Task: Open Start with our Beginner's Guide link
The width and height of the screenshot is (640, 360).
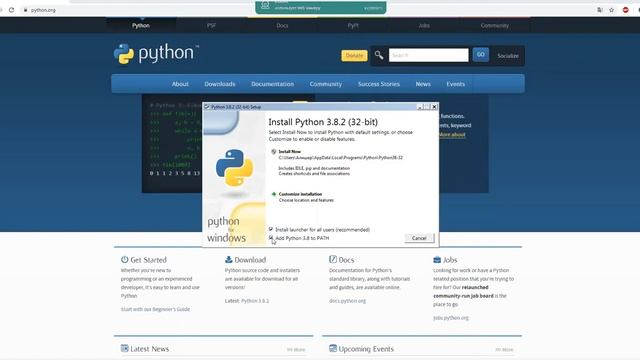Action: pyautogui.click(x=155, y=309)
